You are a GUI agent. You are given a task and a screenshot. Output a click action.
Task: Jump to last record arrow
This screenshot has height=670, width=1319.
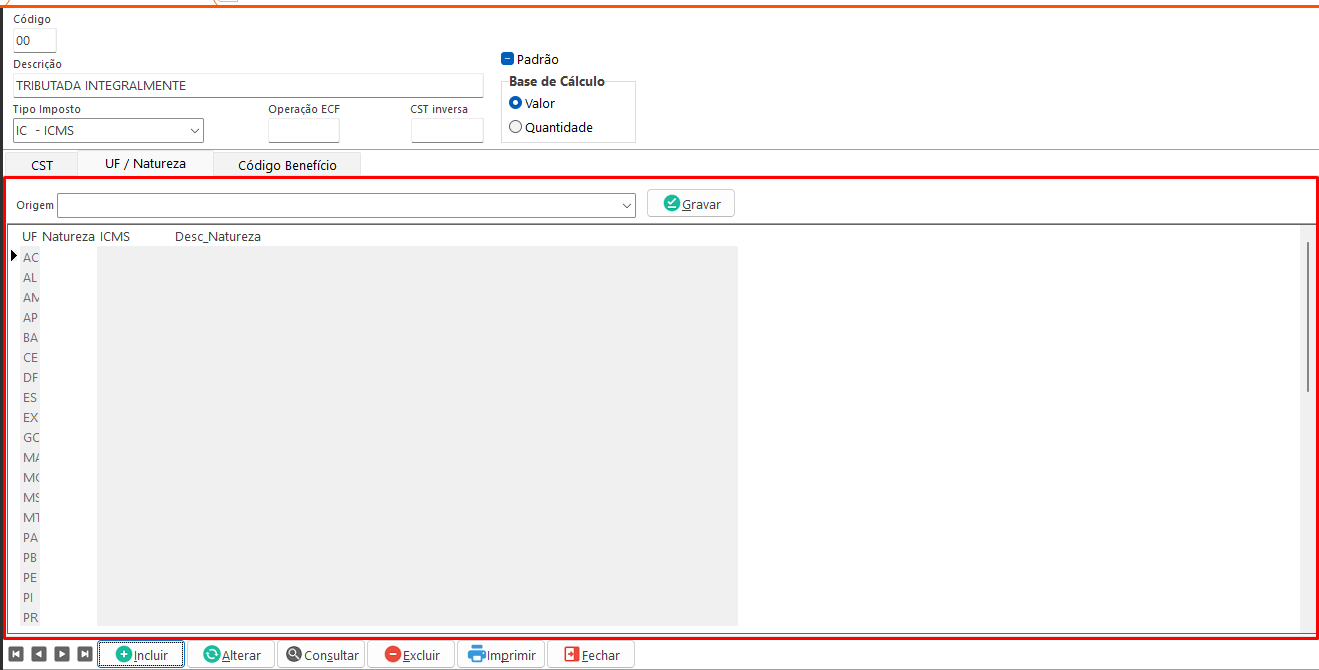point(85,654)
